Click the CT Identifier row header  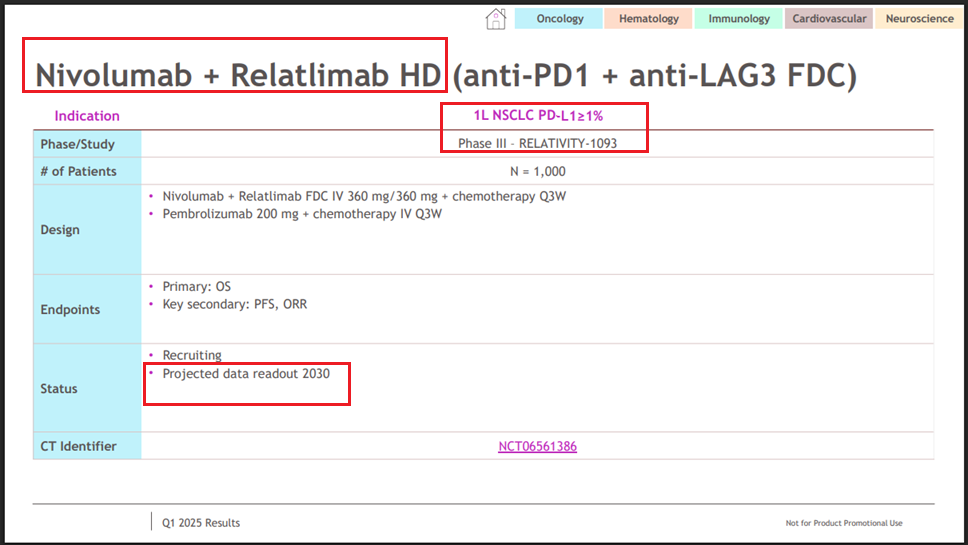click(x=87, y=446)
